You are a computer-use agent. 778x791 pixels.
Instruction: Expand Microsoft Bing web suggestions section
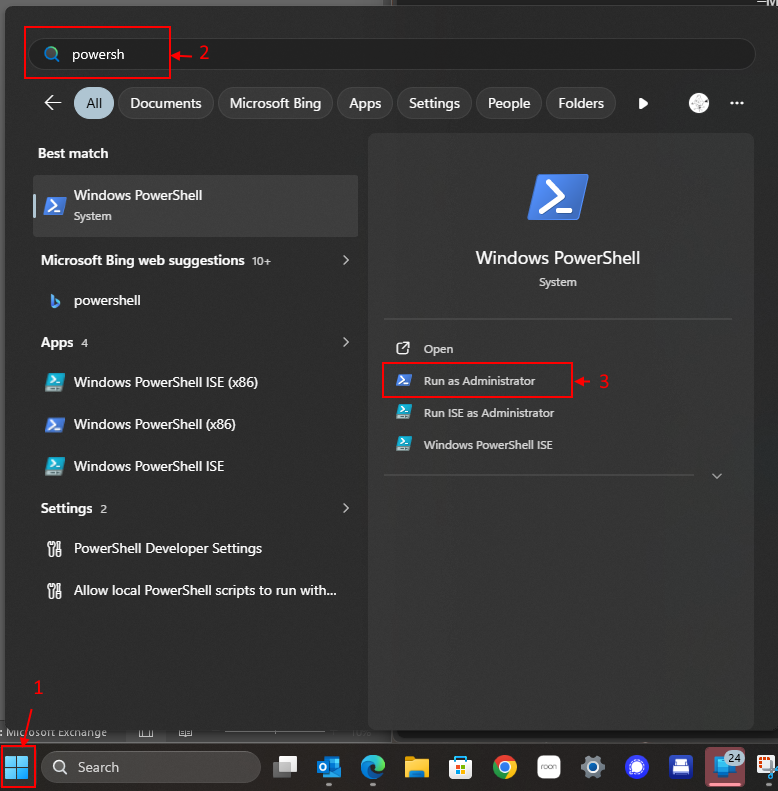tap(346, 260)
